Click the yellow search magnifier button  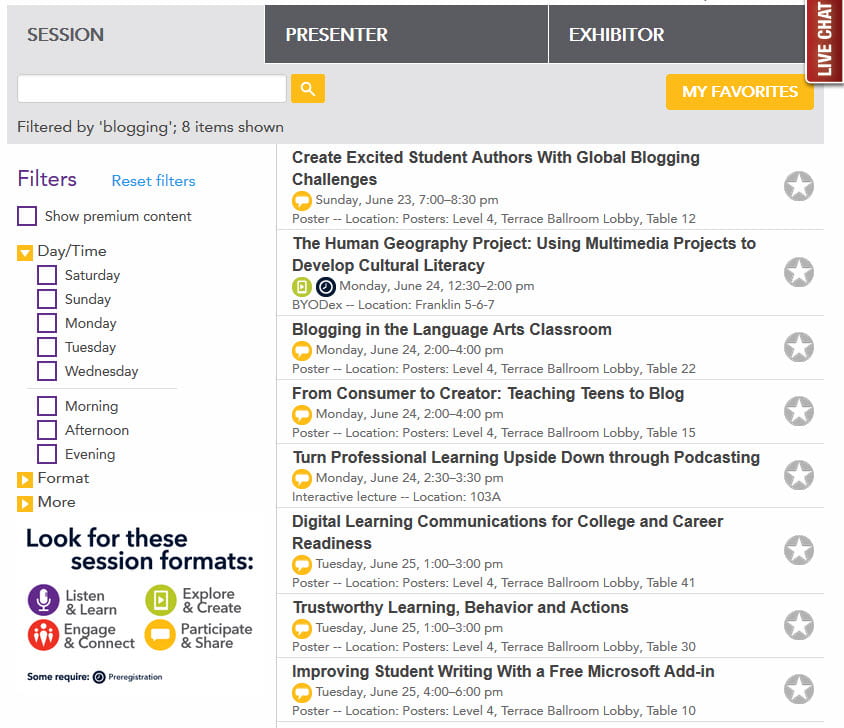click(308, 89)
